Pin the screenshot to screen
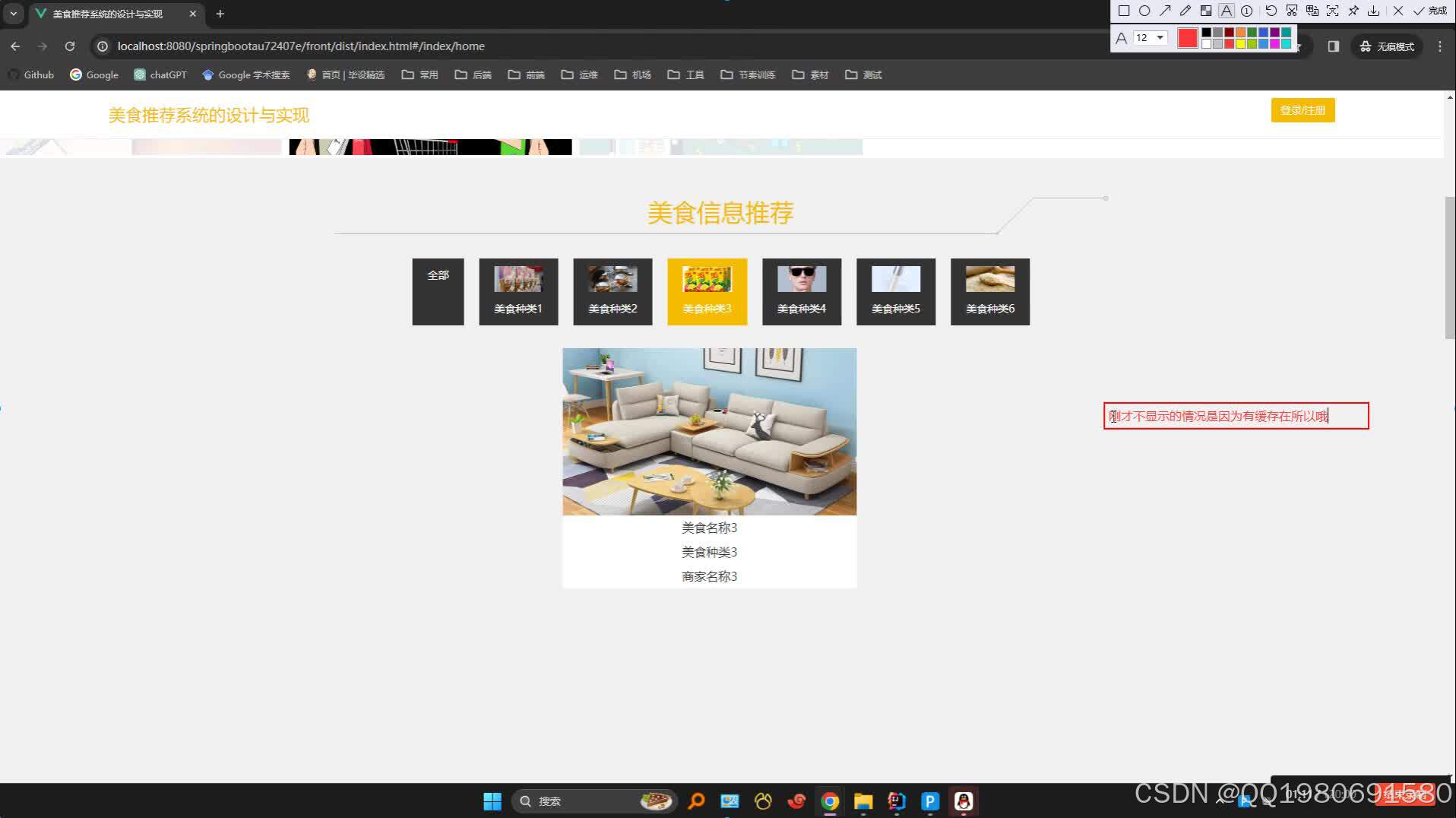Viewport: 1456px width, 818px height. pyautogui.click(x=1353, y=11)
